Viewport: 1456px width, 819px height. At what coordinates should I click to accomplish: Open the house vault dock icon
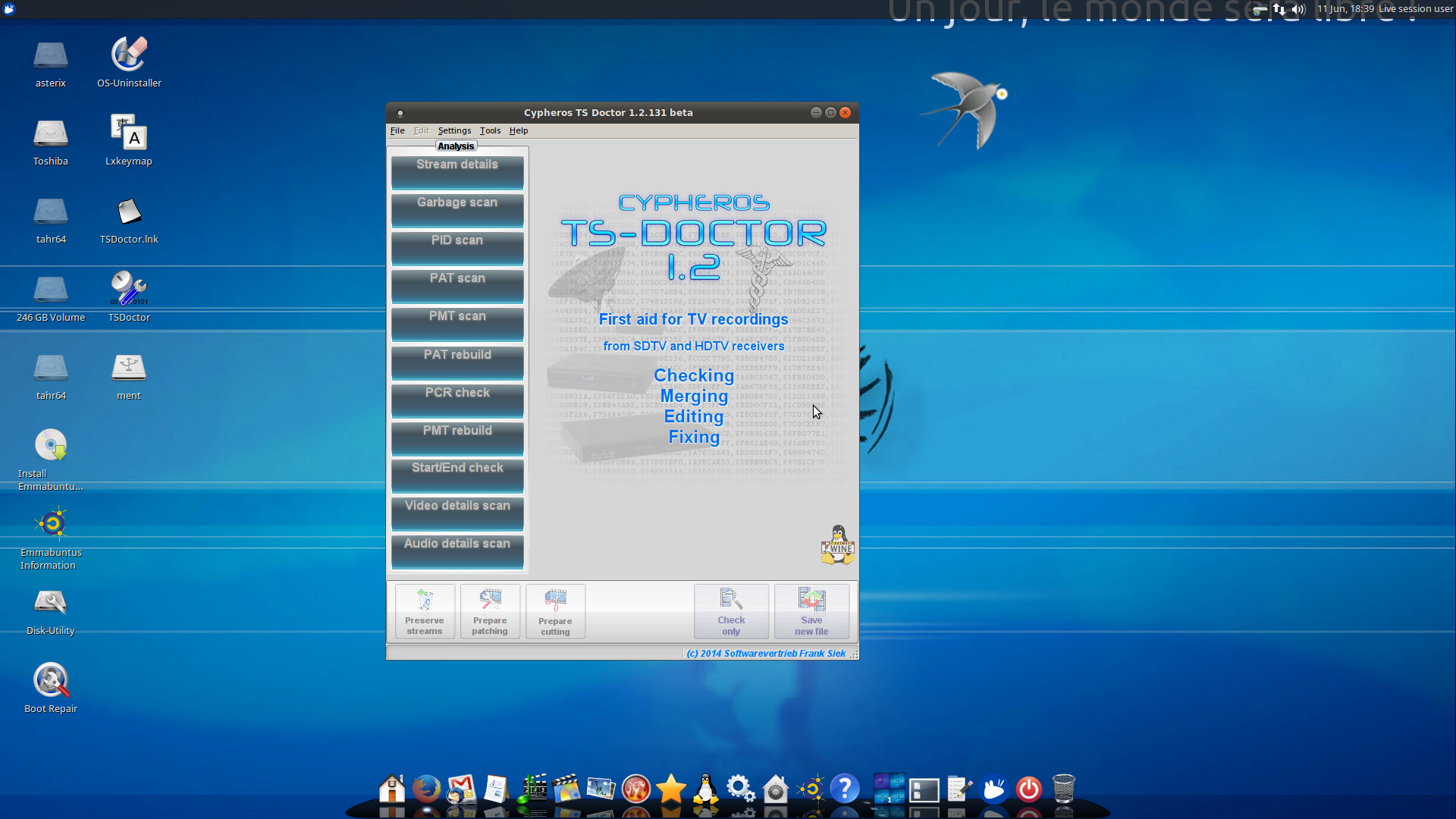775,789
